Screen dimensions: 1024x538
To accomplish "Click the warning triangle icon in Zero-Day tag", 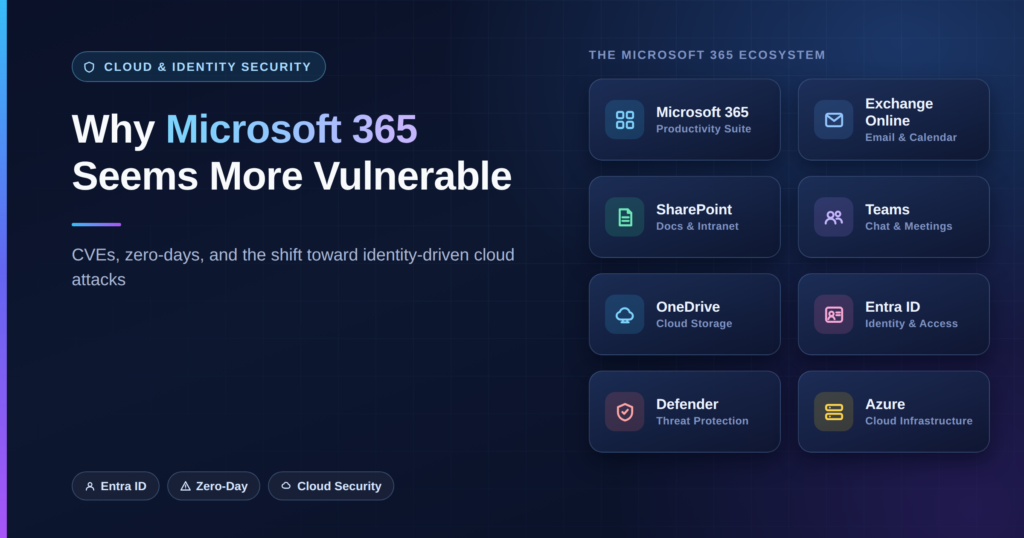I will (x=185, y=486).
